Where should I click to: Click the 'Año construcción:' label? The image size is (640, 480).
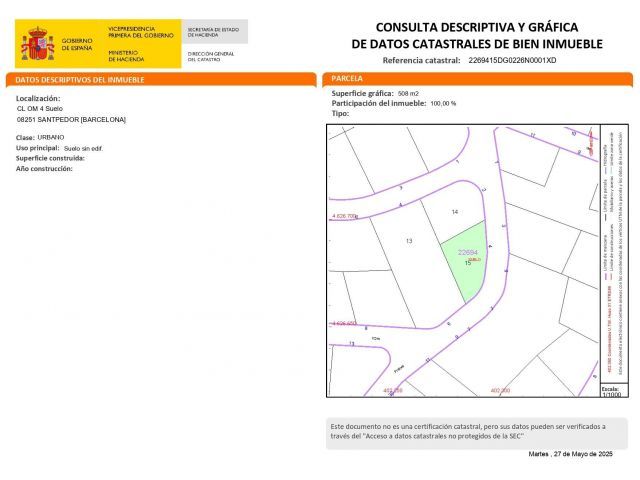(44, 169)
